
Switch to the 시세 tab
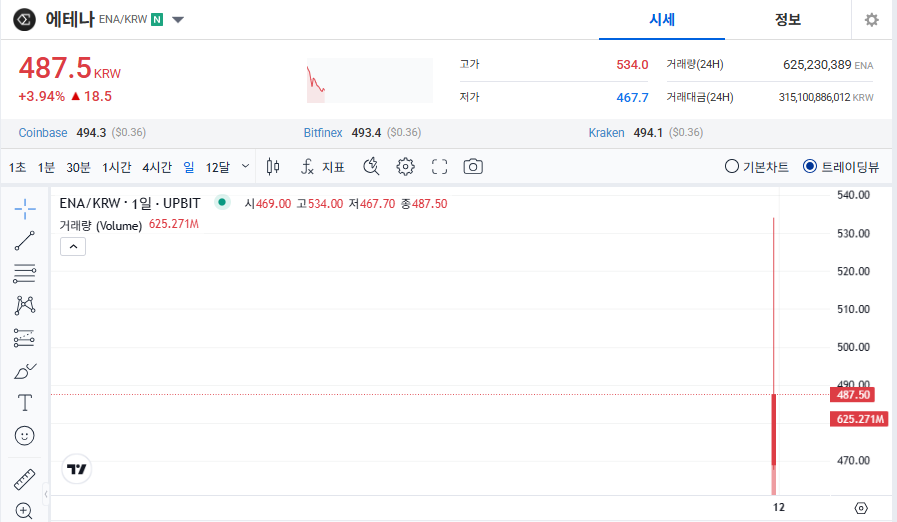[662, 19]
